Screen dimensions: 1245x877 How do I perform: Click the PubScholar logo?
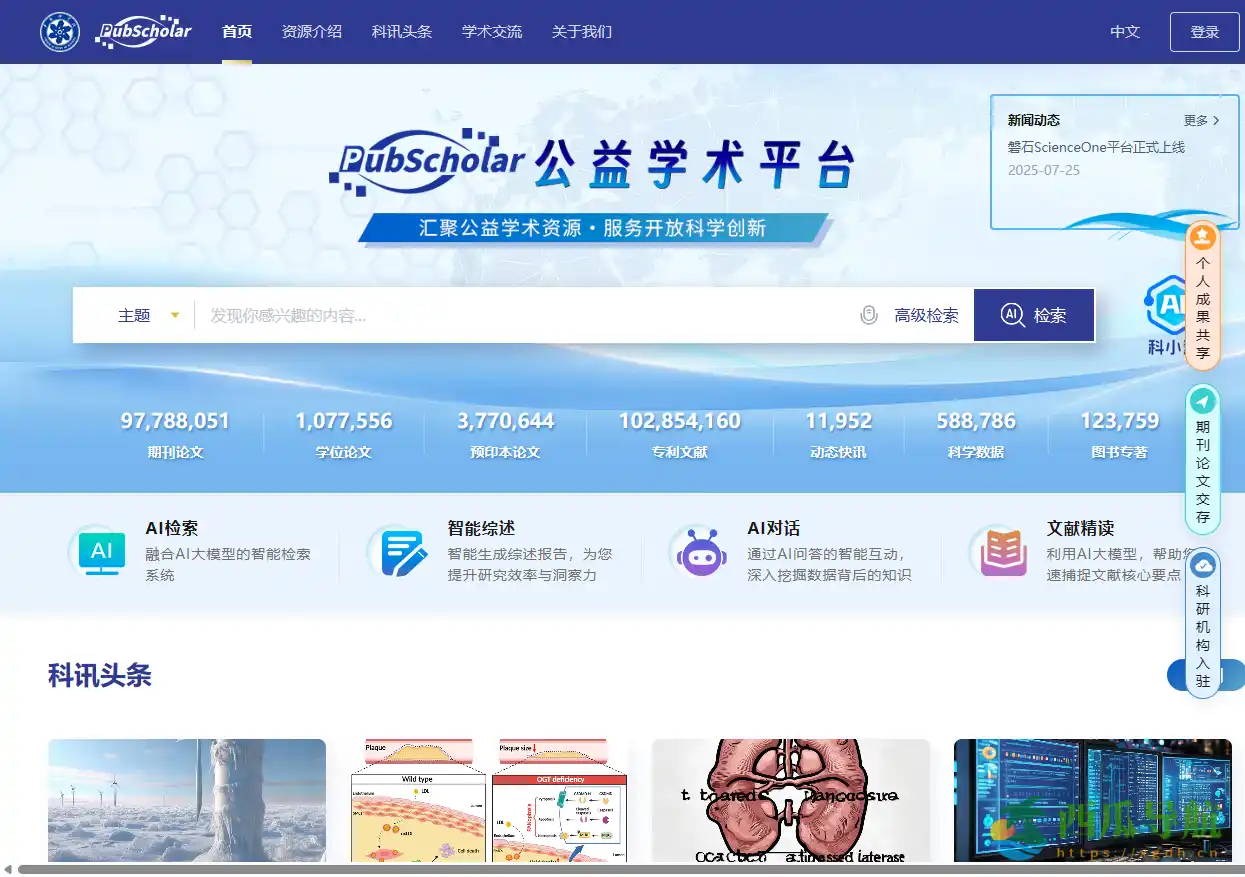coord(143,31)
